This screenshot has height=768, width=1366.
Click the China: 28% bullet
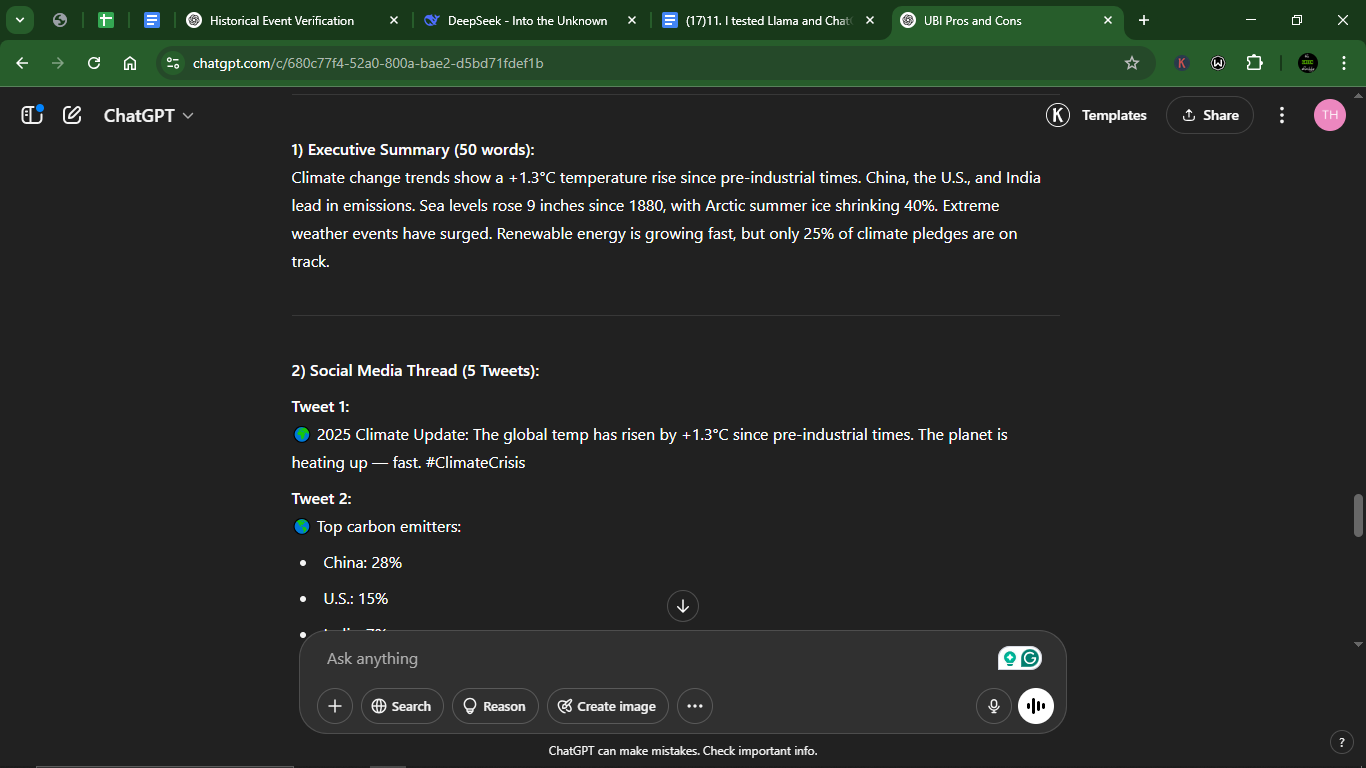click(362, 563)
